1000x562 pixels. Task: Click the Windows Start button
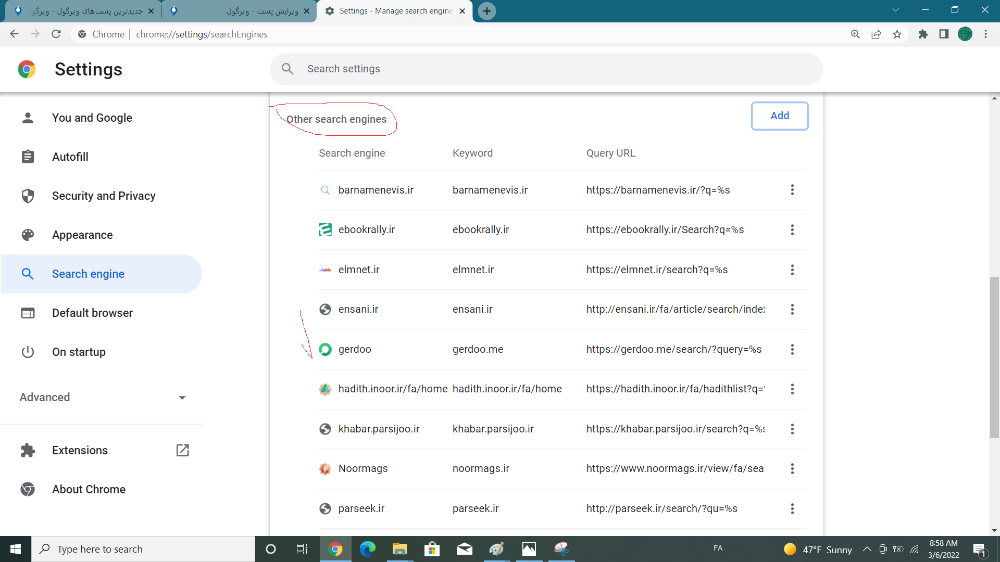pyautogui.click(x=15, y=549)
